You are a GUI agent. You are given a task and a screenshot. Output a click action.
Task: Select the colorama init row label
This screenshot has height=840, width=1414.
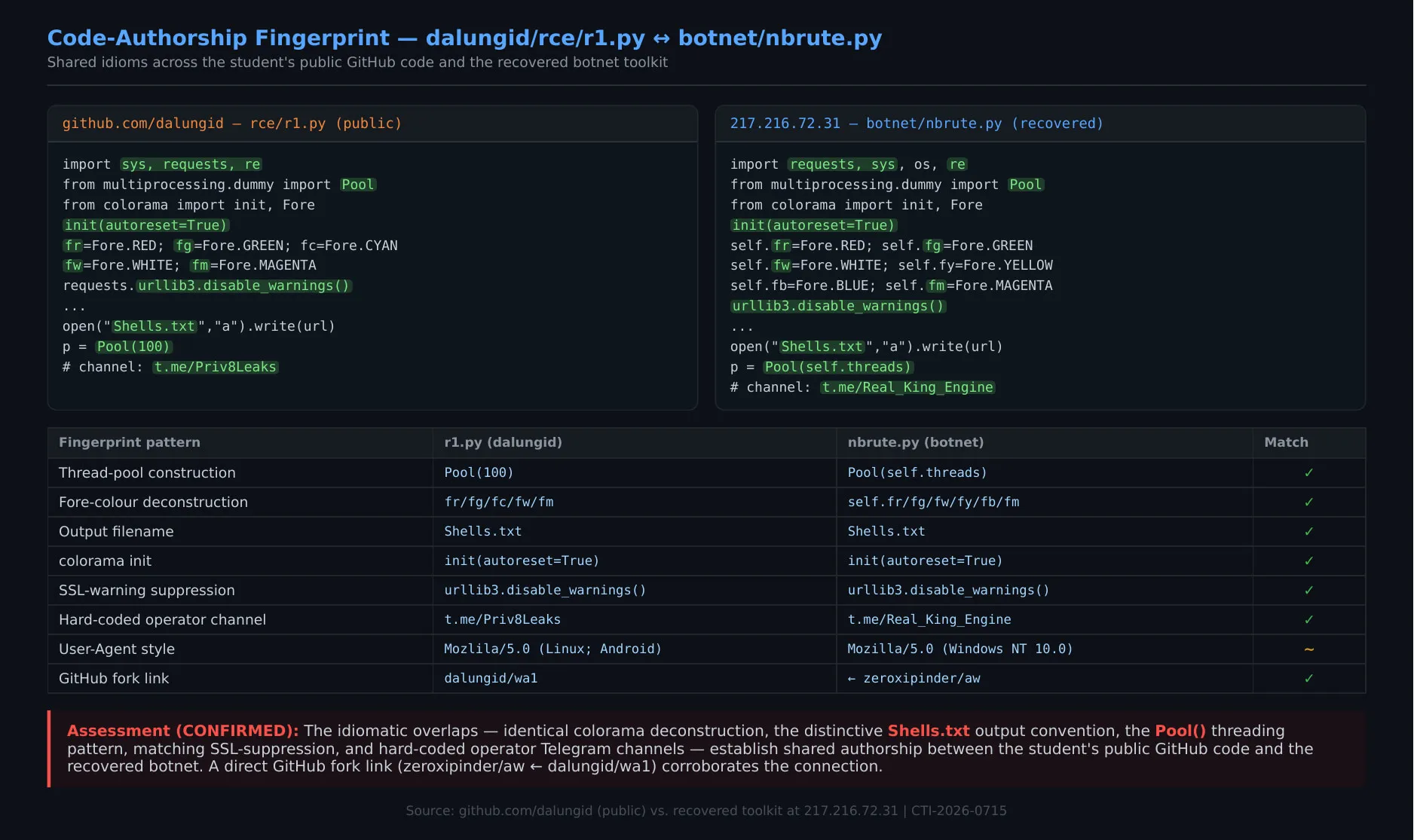[x=105, y=561]
